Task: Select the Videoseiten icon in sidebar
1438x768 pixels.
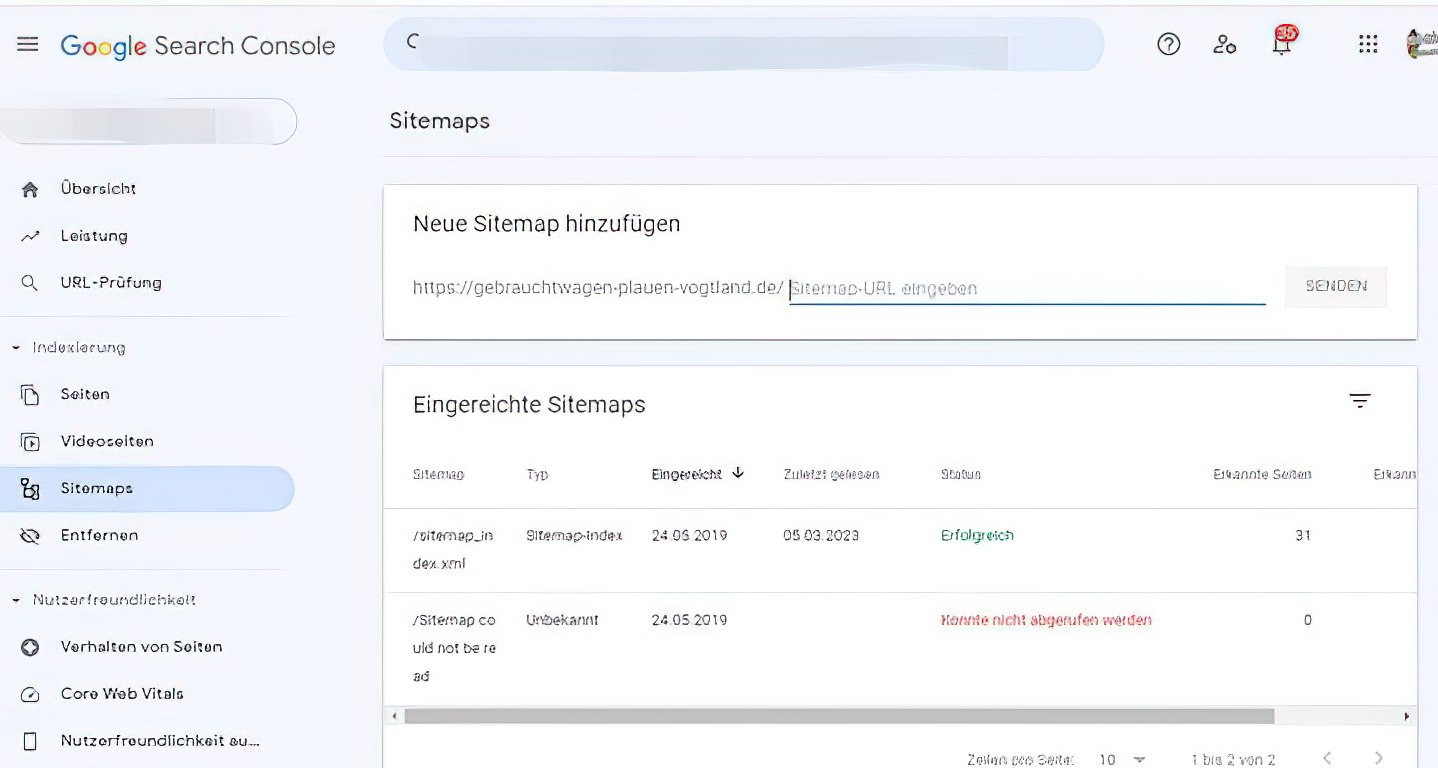Action: coord(31,441)
